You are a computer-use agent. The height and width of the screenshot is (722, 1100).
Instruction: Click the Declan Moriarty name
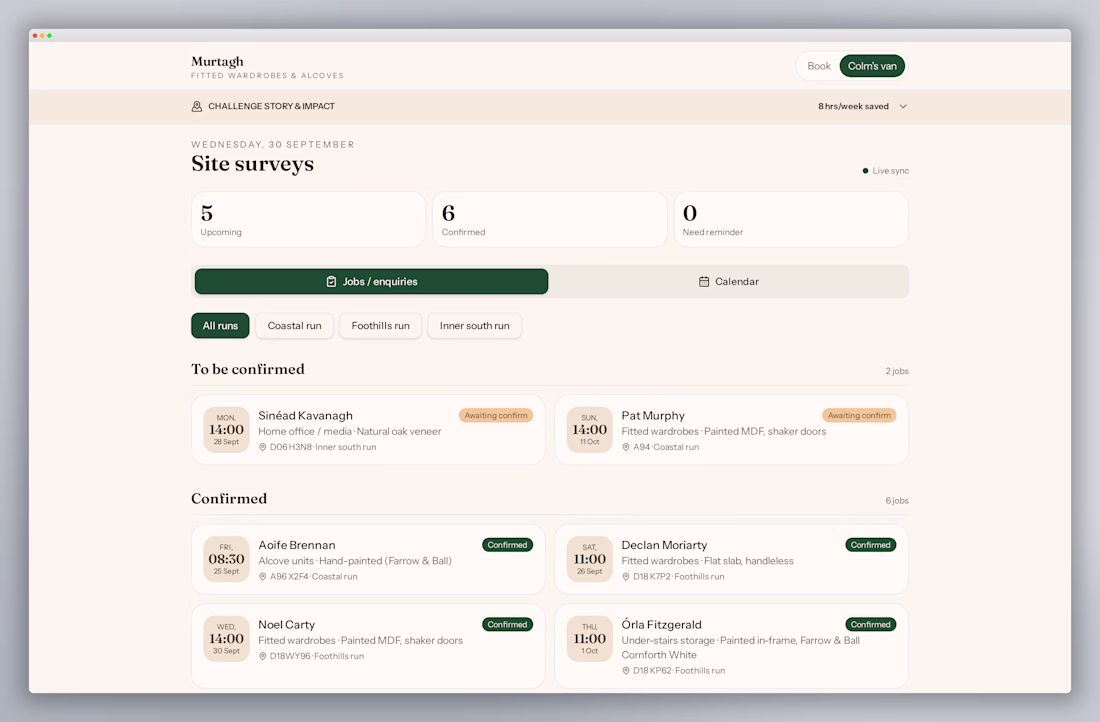click(664, 545)
